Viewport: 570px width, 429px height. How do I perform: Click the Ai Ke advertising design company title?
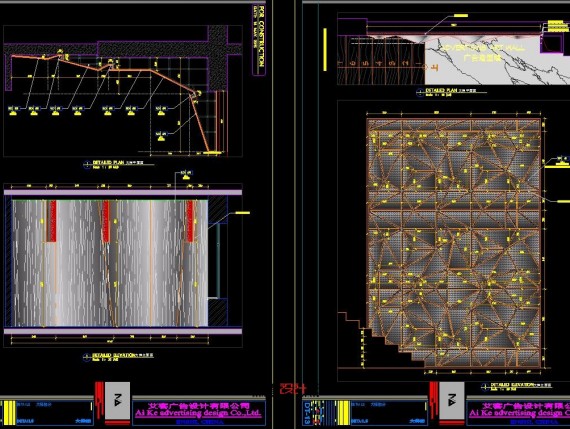coord(198,413)
